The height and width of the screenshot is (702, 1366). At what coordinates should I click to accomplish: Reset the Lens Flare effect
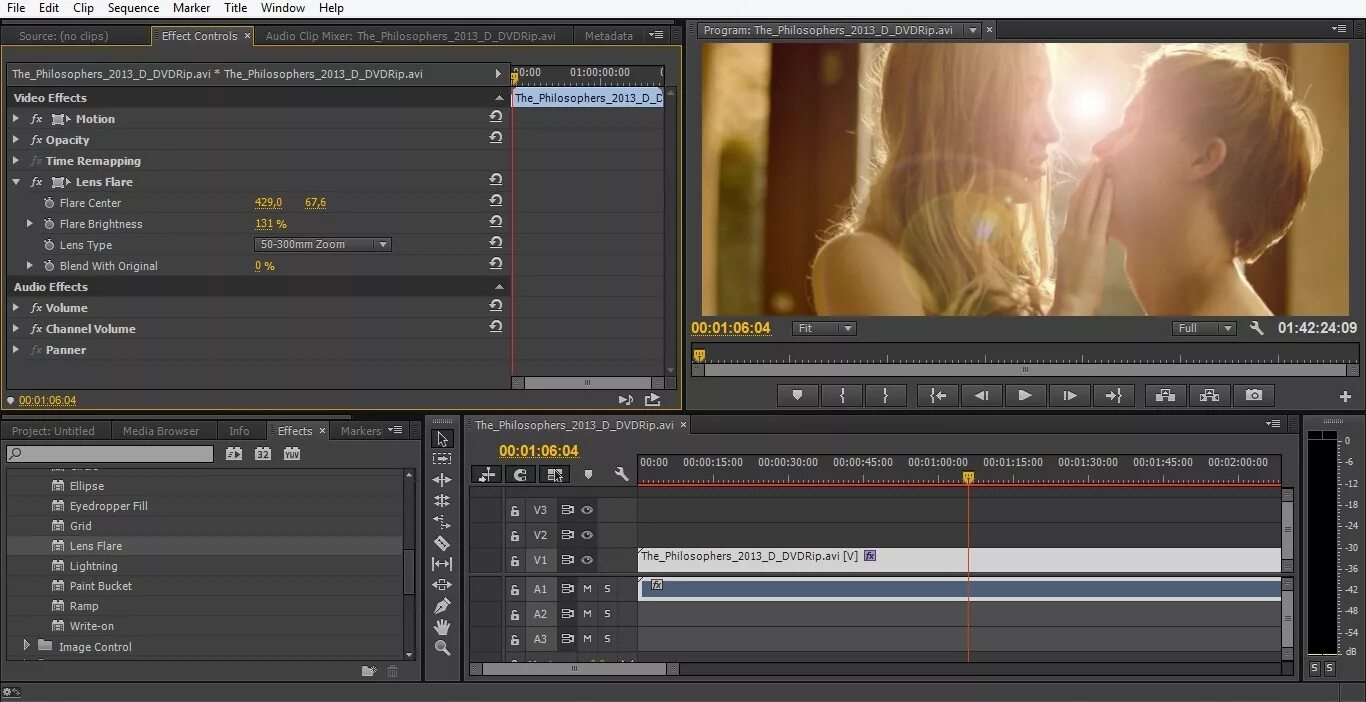pyautogui.click(x=496, y=181)
